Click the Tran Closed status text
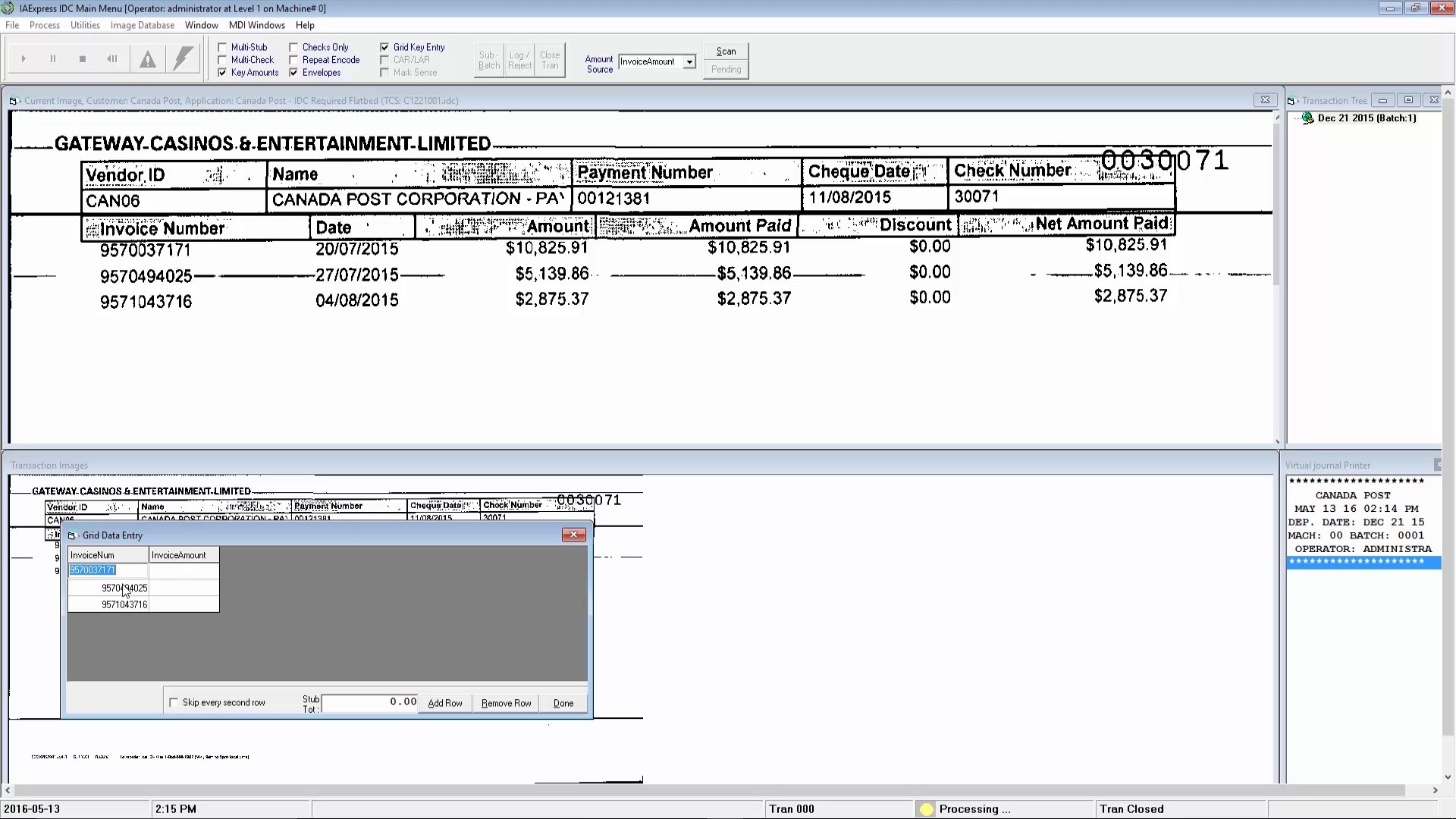The height and width of the screenshot is (819, 1456). 1131,809
